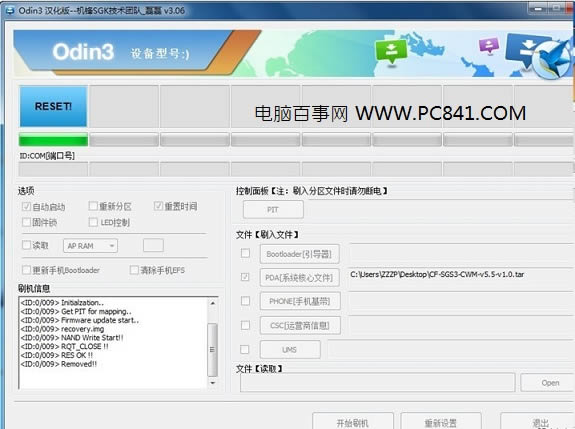Click the Odin3 title bar app icon

[10, 10]
